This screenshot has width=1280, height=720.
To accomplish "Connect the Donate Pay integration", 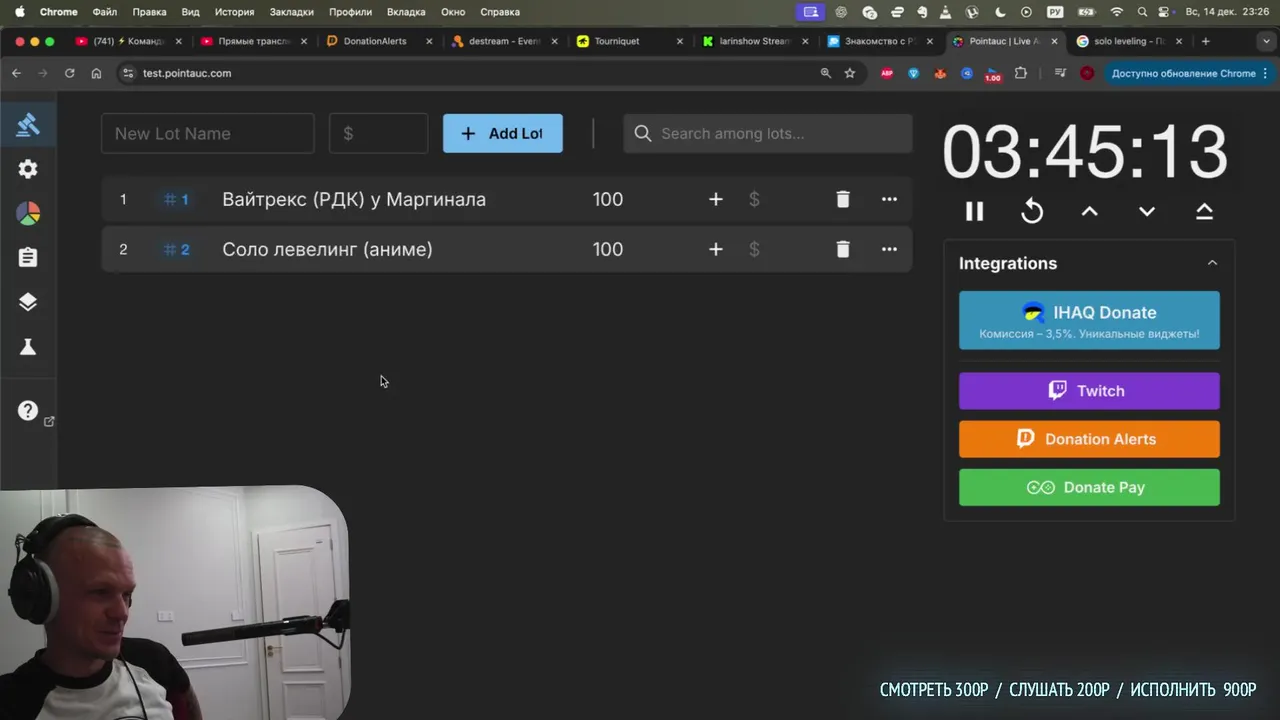I will (1089, 487).
